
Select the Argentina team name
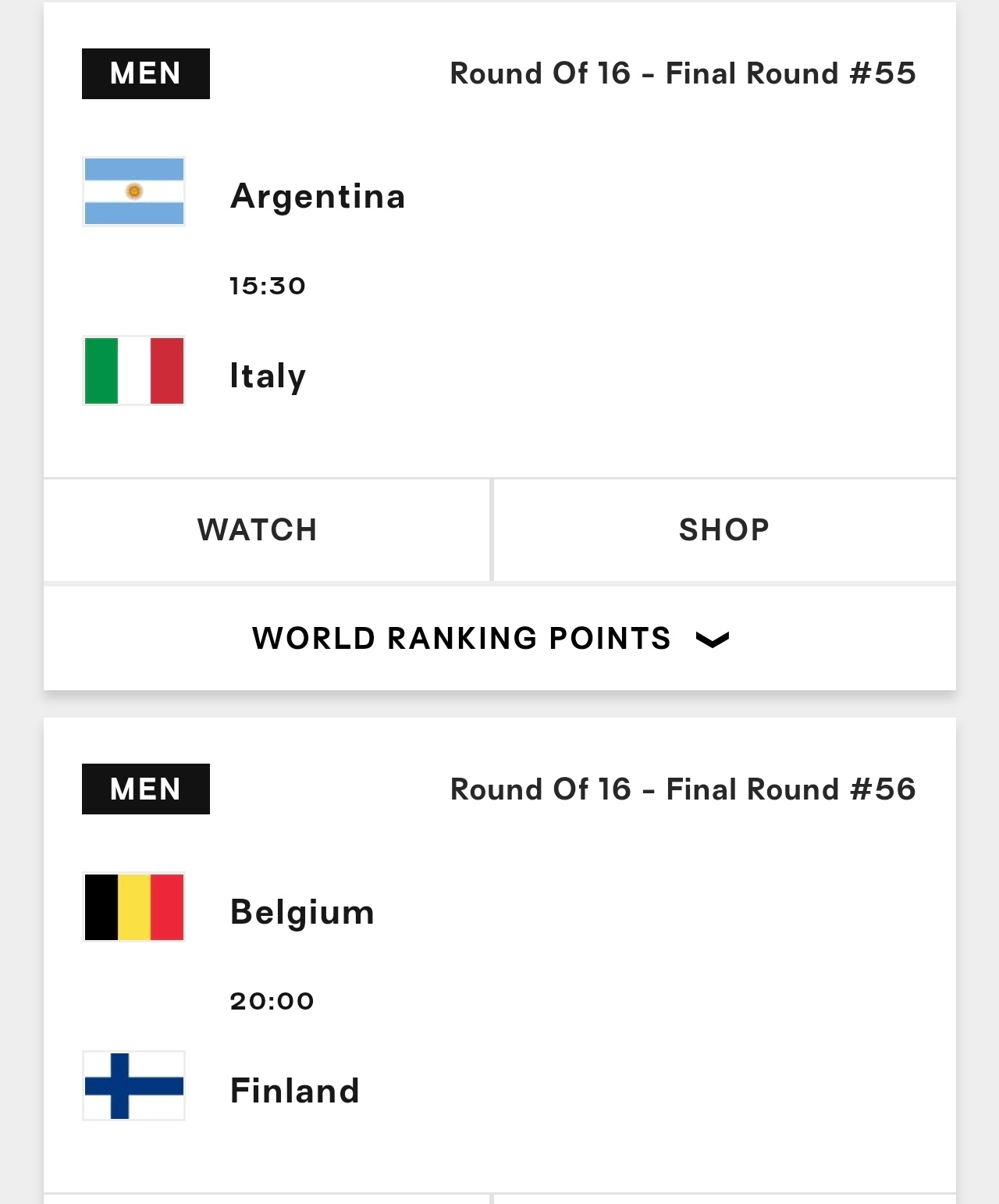click(x=318, y=196)
